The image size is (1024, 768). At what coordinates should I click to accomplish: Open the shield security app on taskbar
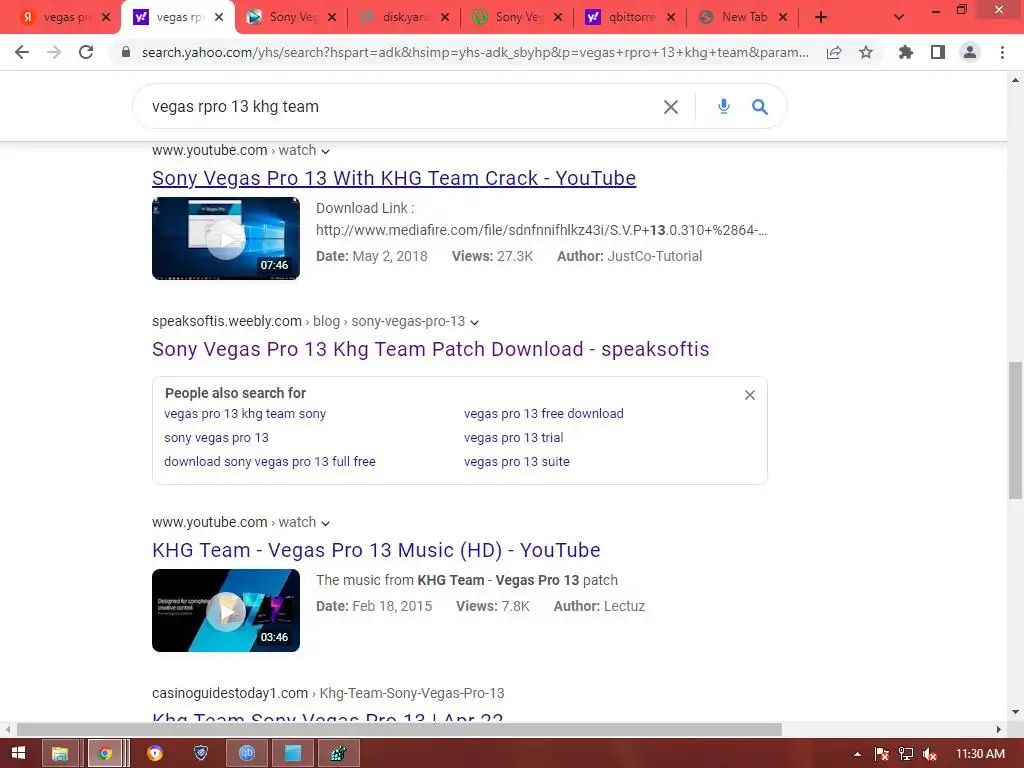pos(201,754)
